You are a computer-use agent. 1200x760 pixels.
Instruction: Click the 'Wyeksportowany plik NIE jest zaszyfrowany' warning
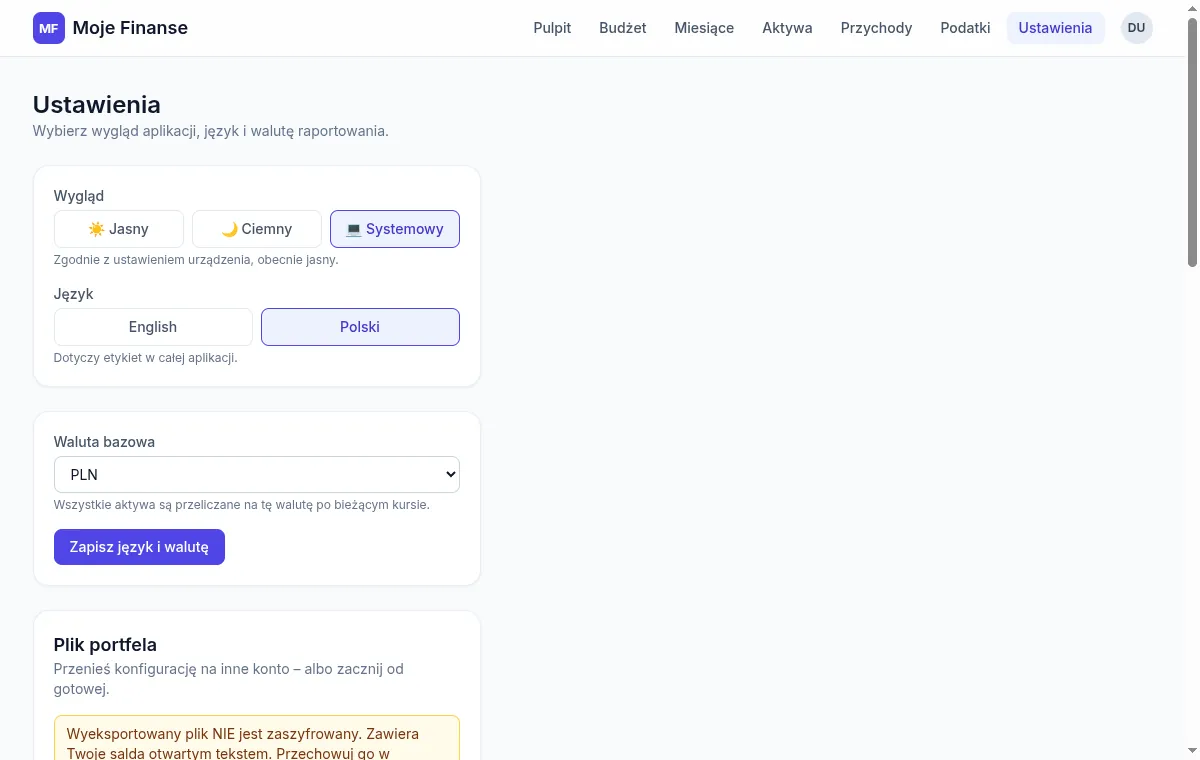coord(257,738)
